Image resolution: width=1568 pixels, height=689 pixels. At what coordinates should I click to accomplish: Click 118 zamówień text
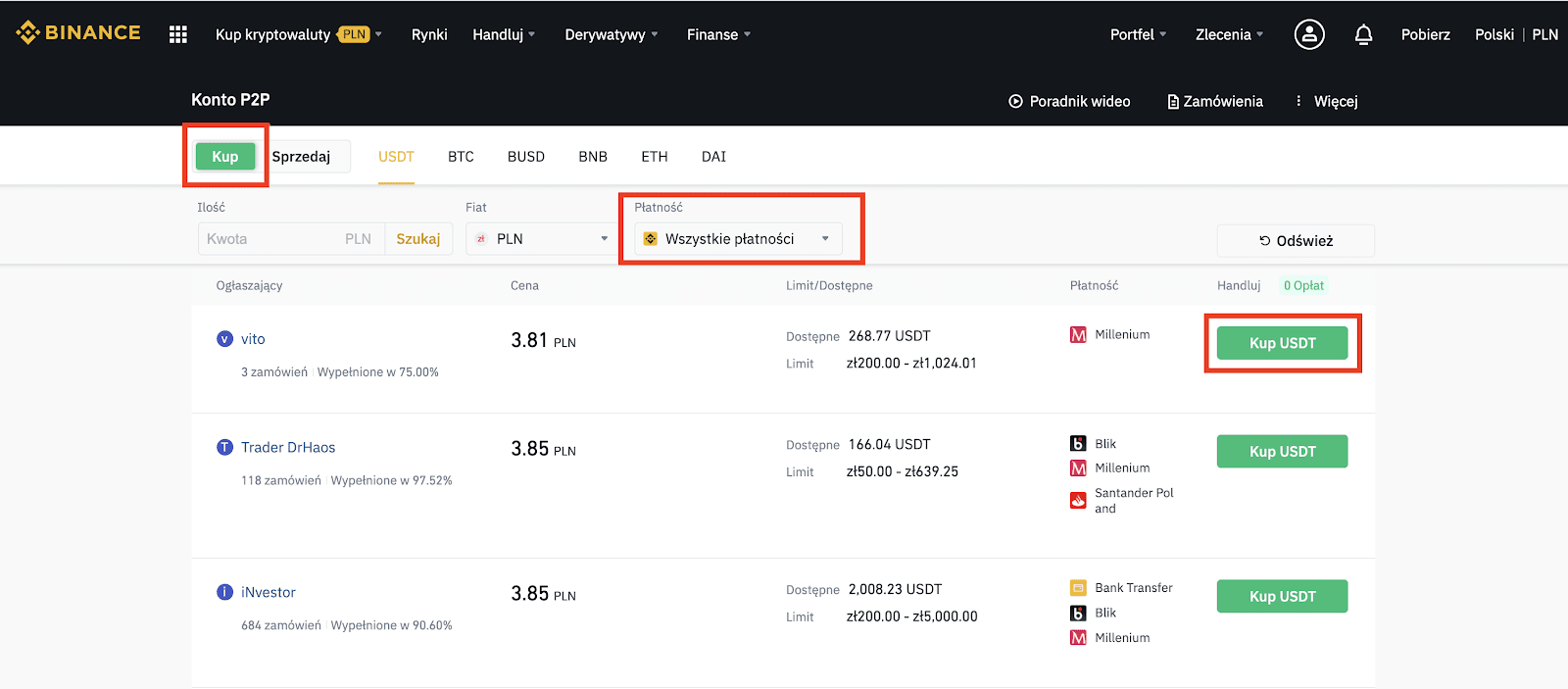coord(281,480)
